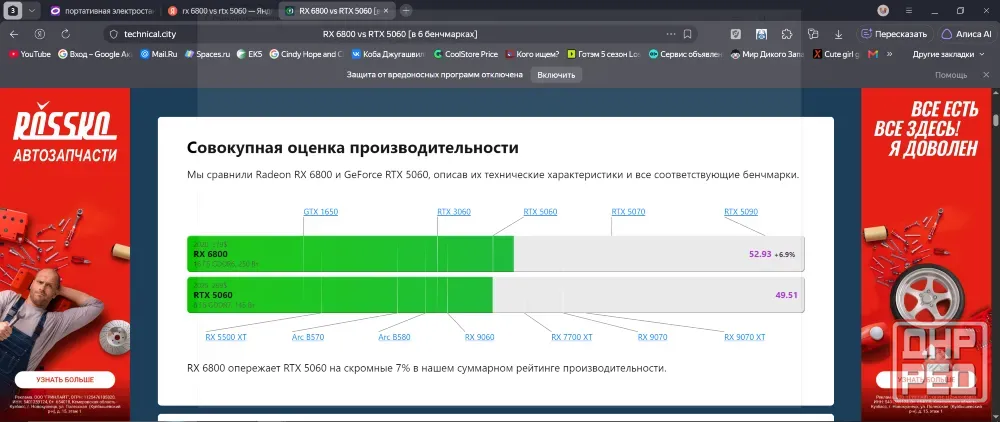Open the EK5 bookmark
1000x422 pixels.
point(249,54)
